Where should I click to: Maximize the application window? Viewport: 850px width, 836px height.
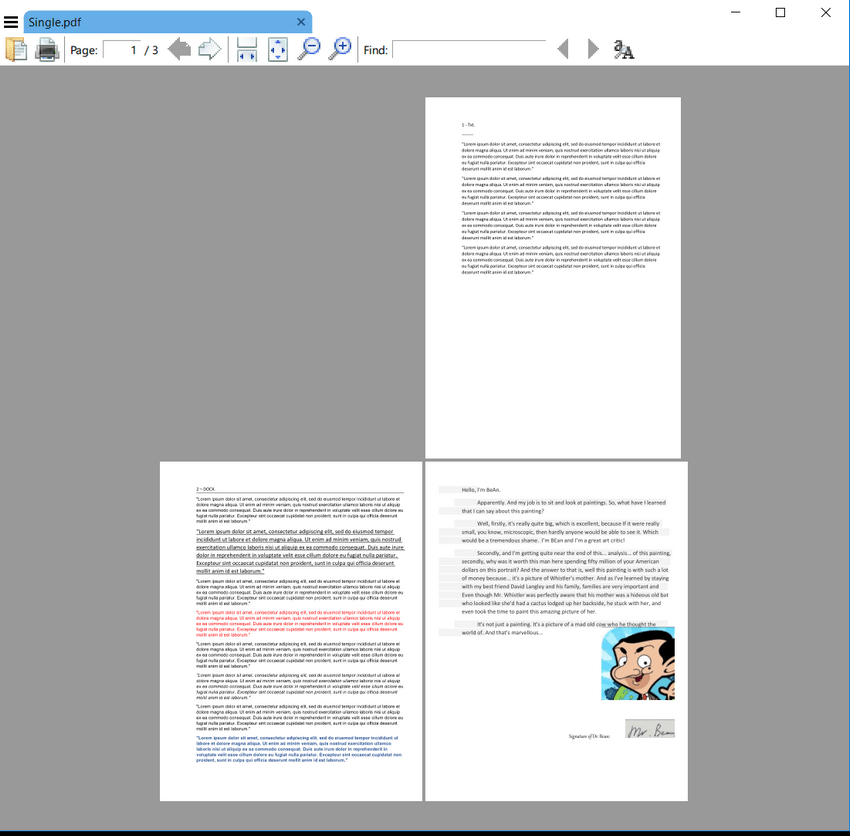pyautogui.click(x=780, y=13)
